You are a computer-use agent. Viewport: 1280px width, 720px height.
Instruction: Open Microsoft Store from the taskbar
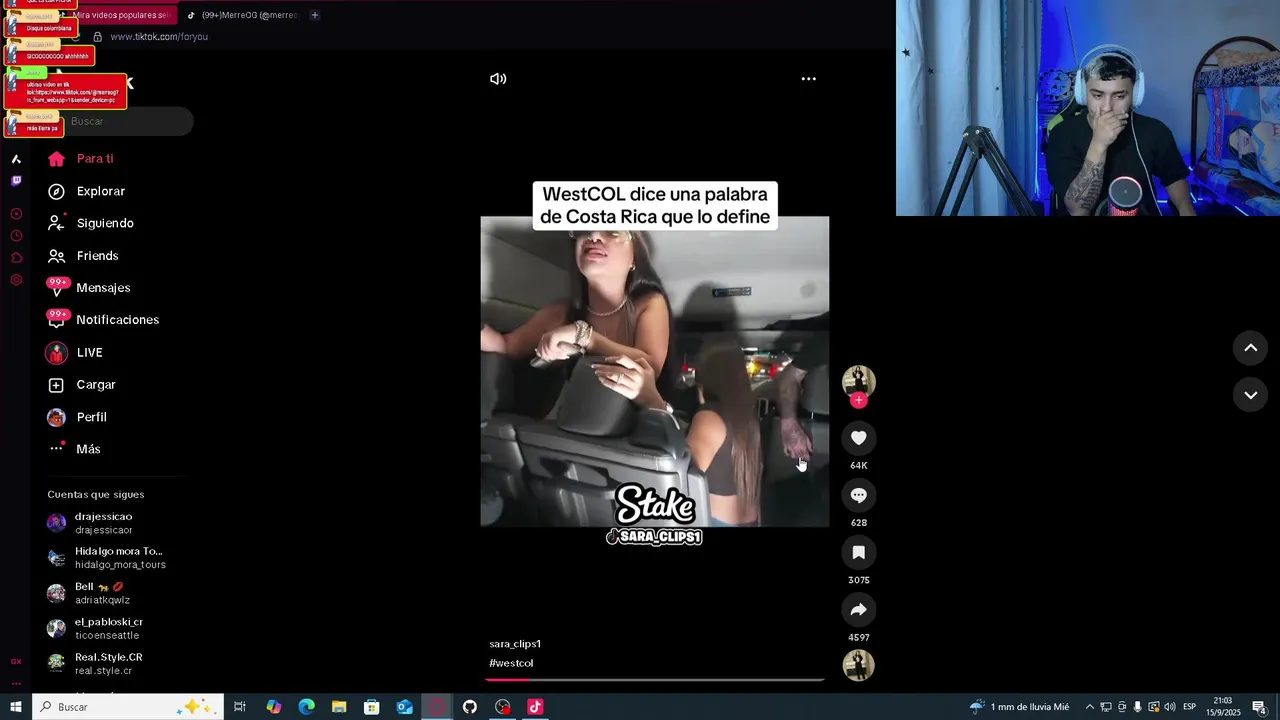point(372,707)
